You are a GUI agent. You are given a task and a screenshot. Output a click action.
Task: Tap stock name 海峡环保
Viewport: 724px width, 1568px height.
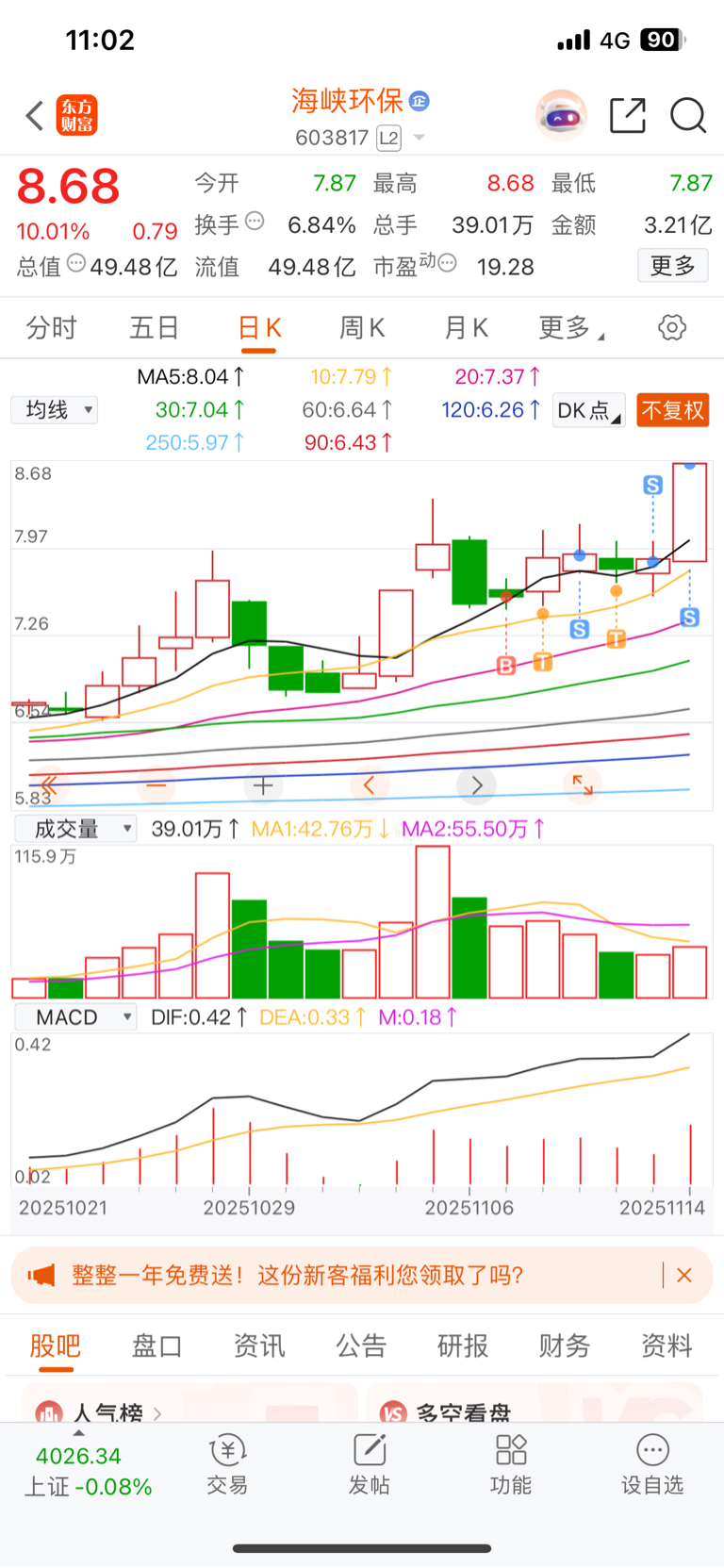point(347,101)
